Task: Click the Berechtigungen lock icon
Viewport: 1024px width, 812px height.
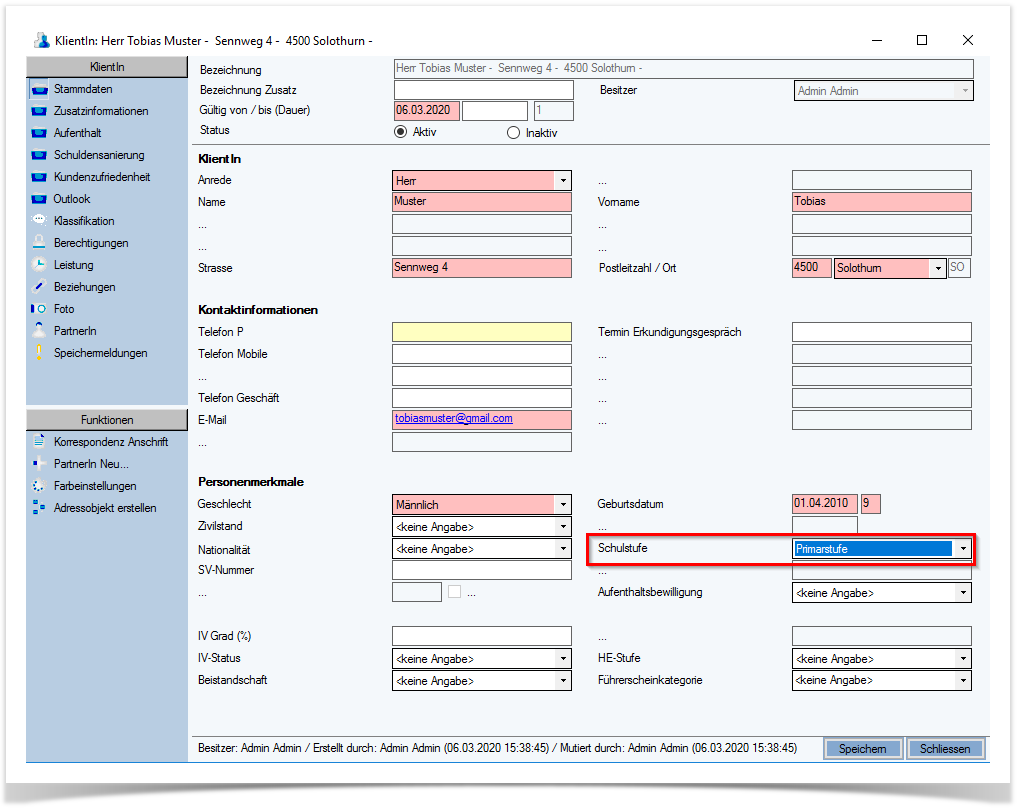Action: pos(39,242)
